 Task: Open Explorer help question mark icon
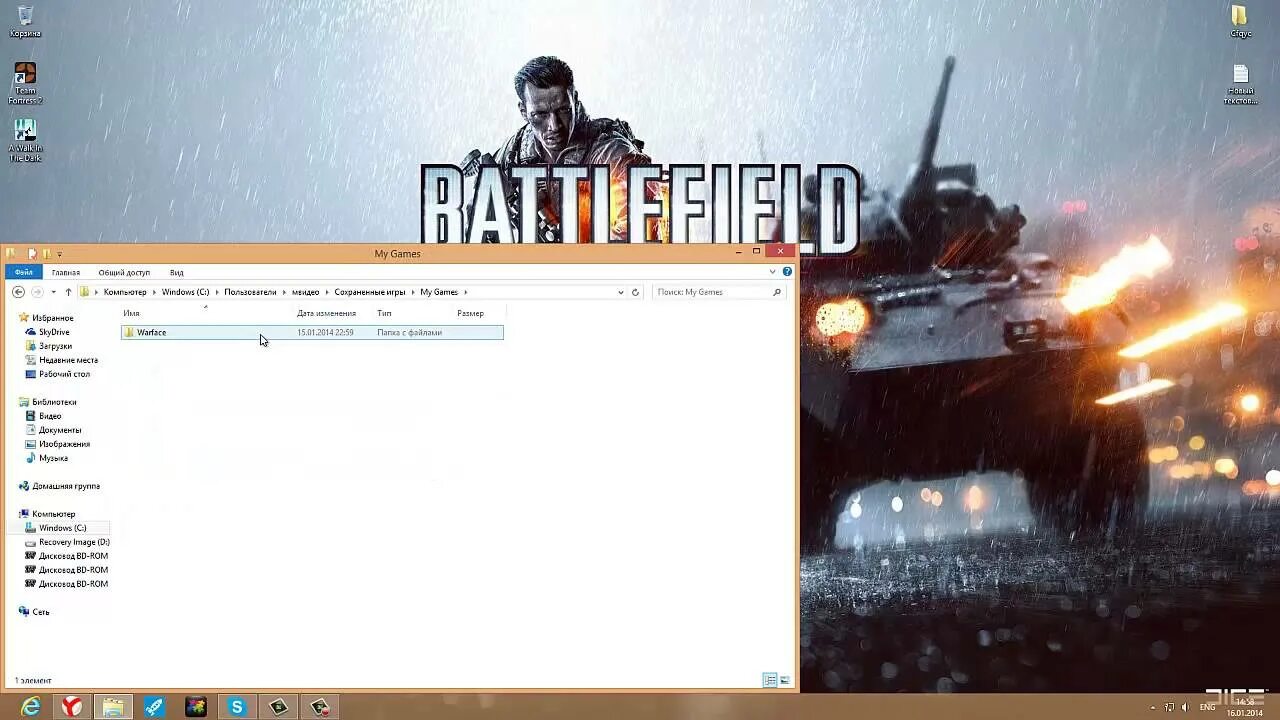[x=787, y=272]
